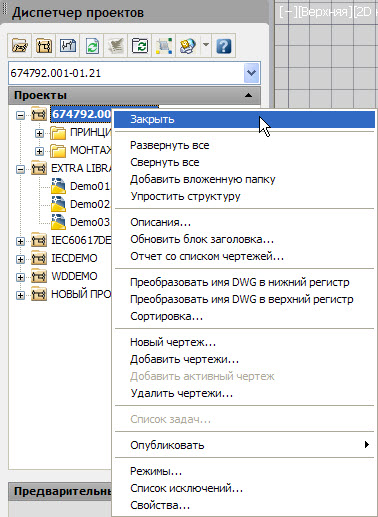Click Свойства... in the context menu

[x=160, y=505]
